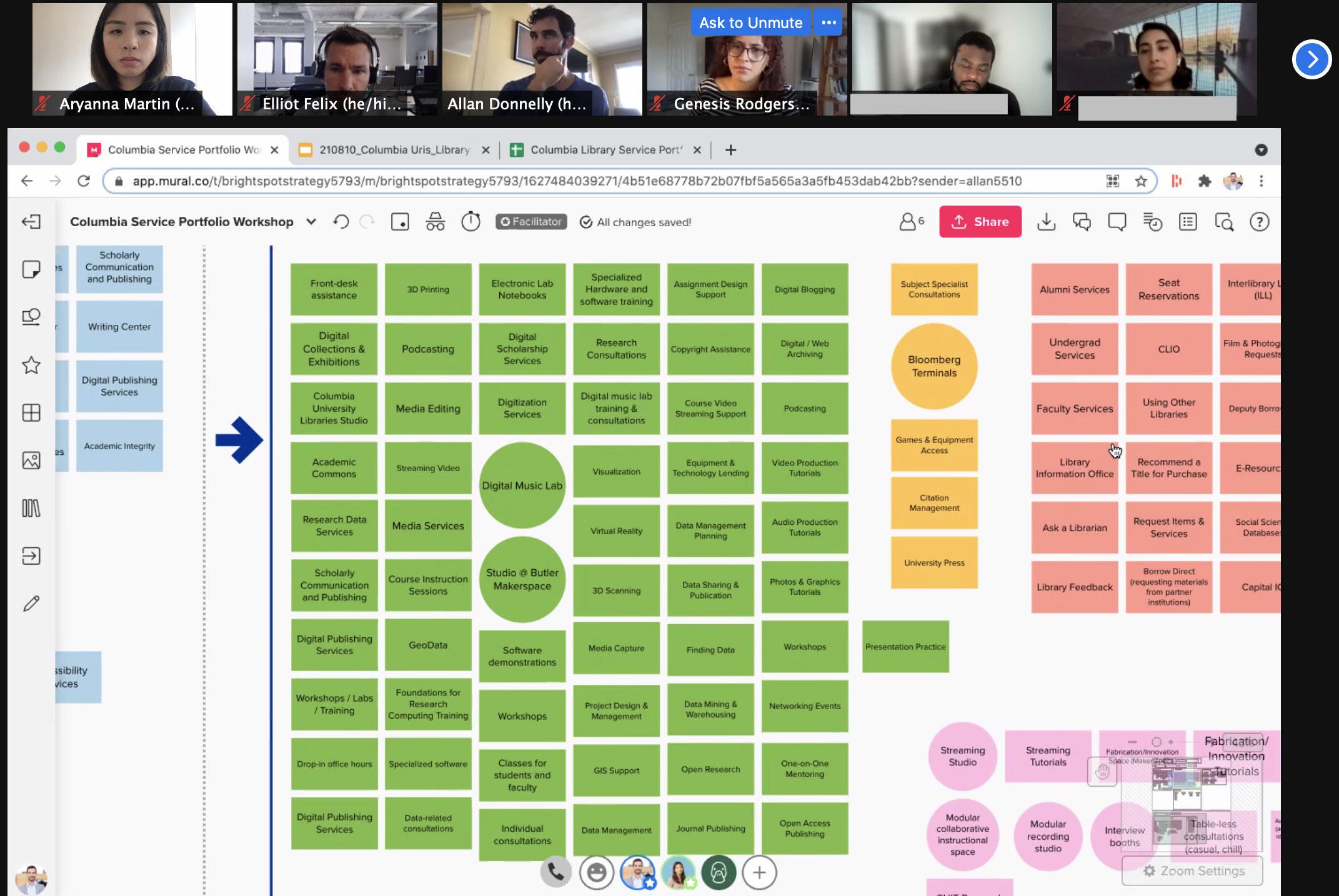Click Ask to Unmute button
The image size is (1339, 896).
[750, 22]
